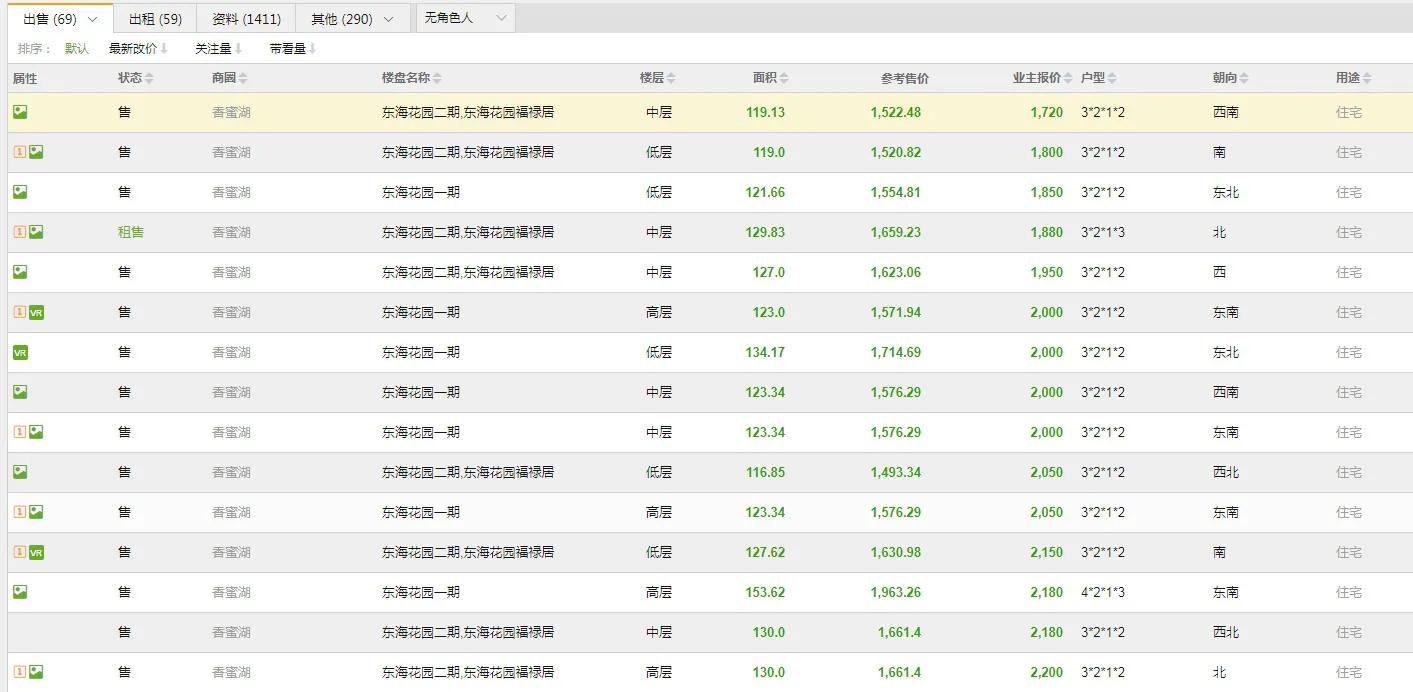Click the down arrow next to 最新改价

166,47
